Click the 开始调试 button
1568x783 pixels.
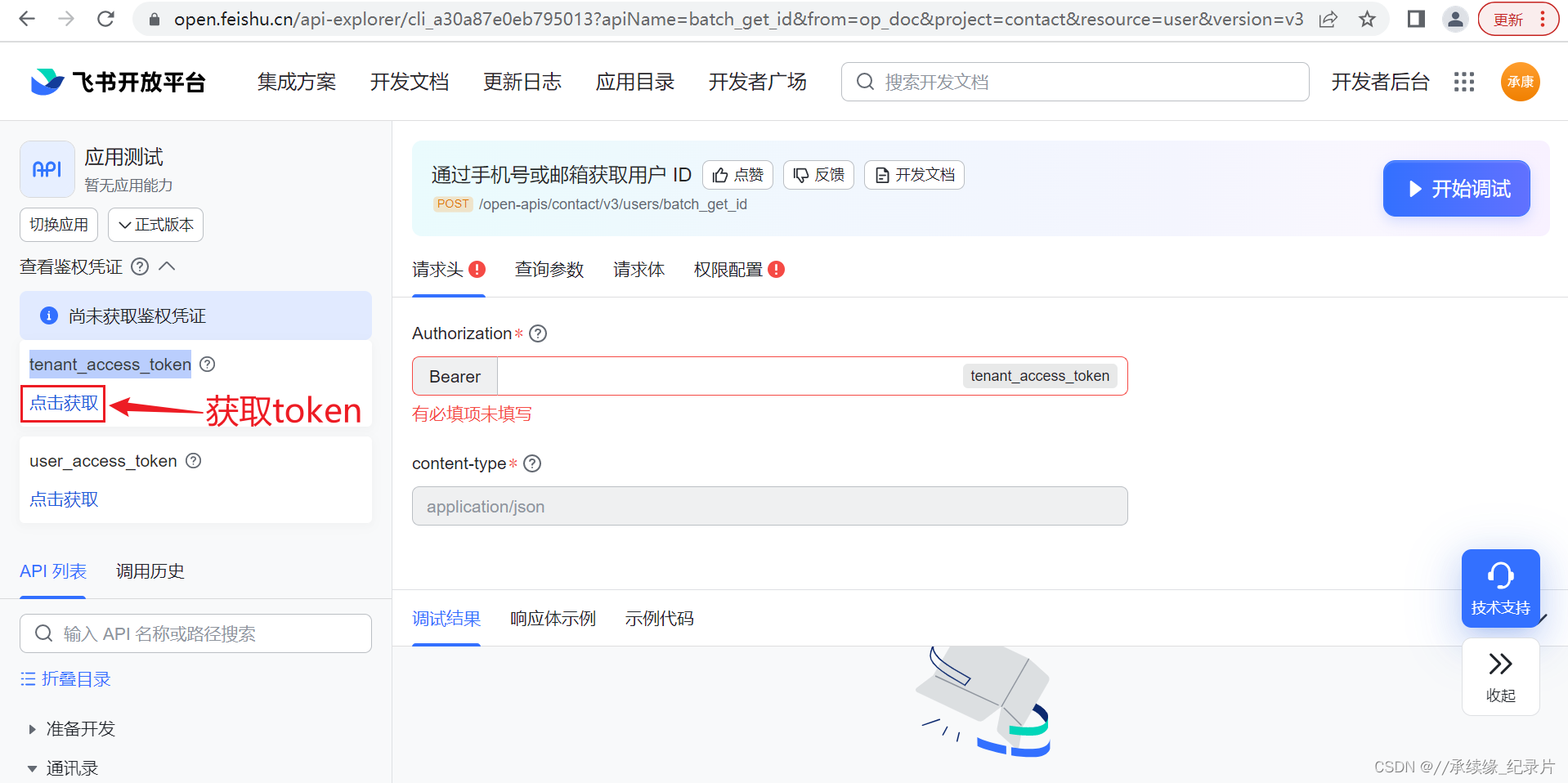click(x=1457, y=189)
